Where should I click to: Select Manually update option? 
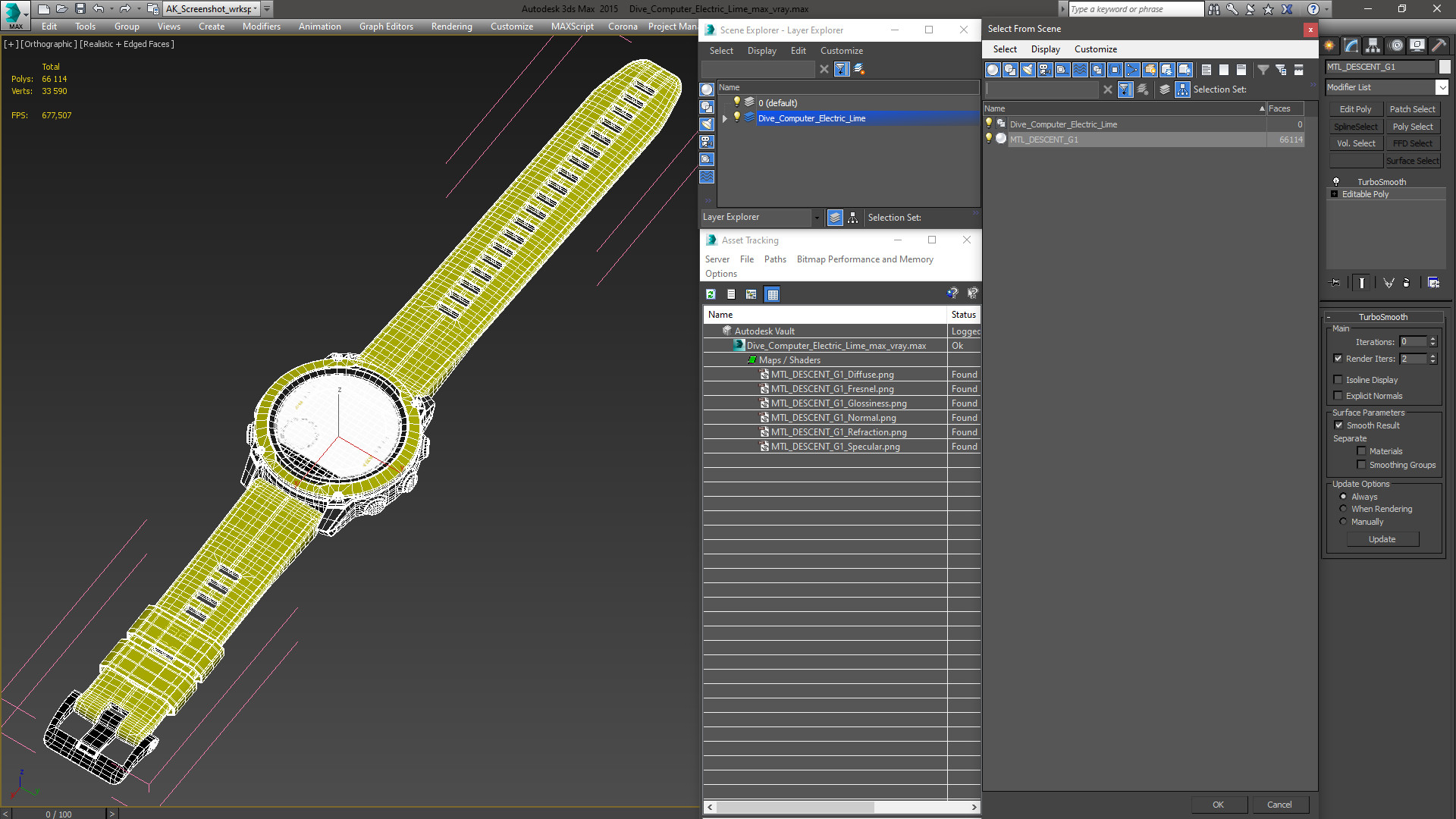point(1343,522)
